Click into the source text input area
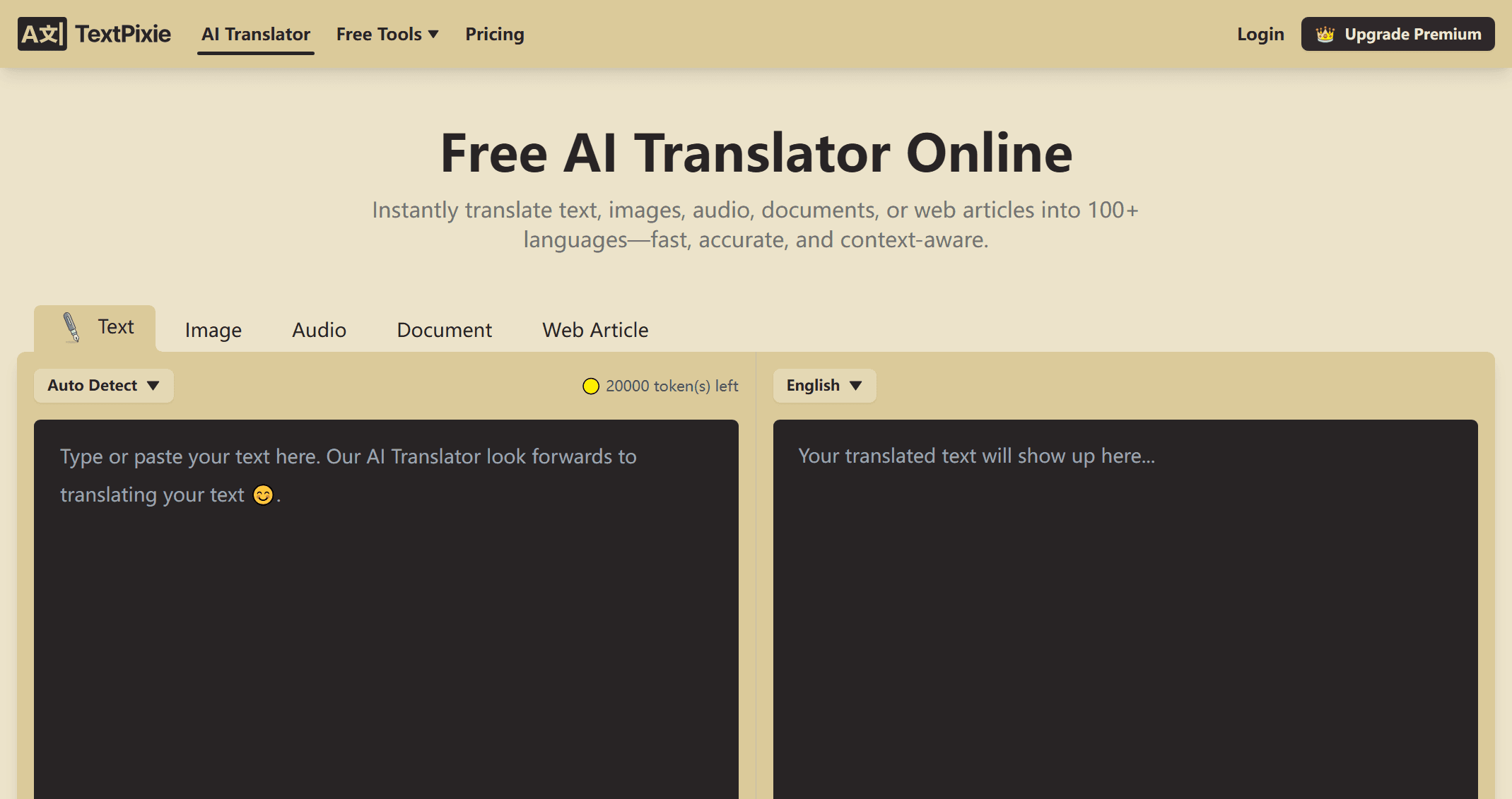 [386, 608]
